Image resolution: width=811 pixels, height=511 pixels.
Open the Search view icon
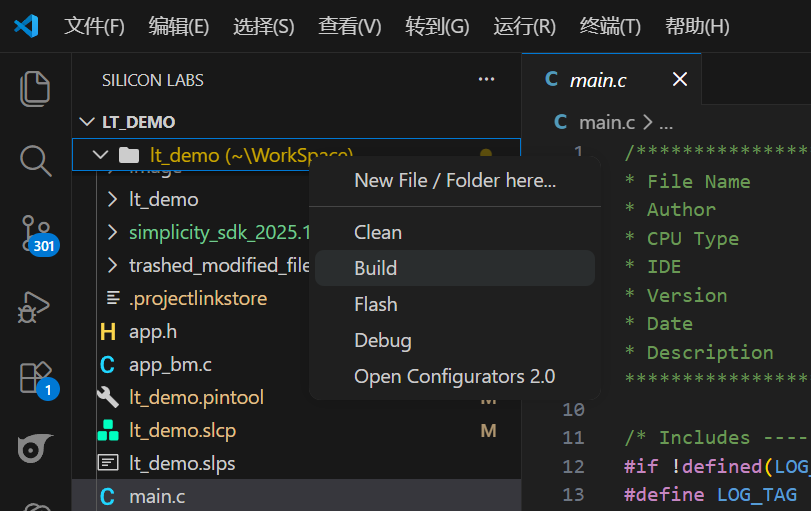click(x=35, y=160)
